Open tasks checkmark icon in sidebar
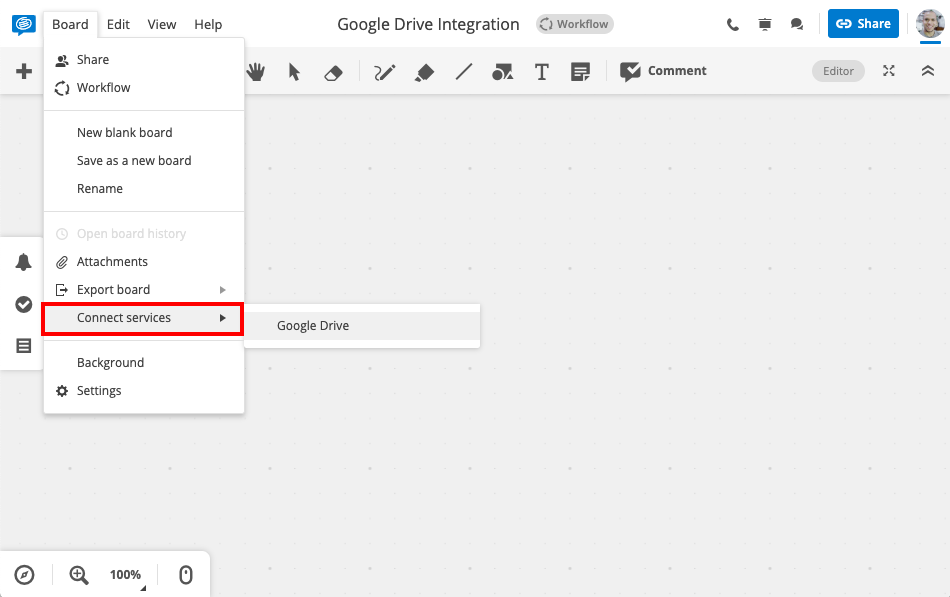Screen dimensions: 950x597 click(x=24, y=304)
